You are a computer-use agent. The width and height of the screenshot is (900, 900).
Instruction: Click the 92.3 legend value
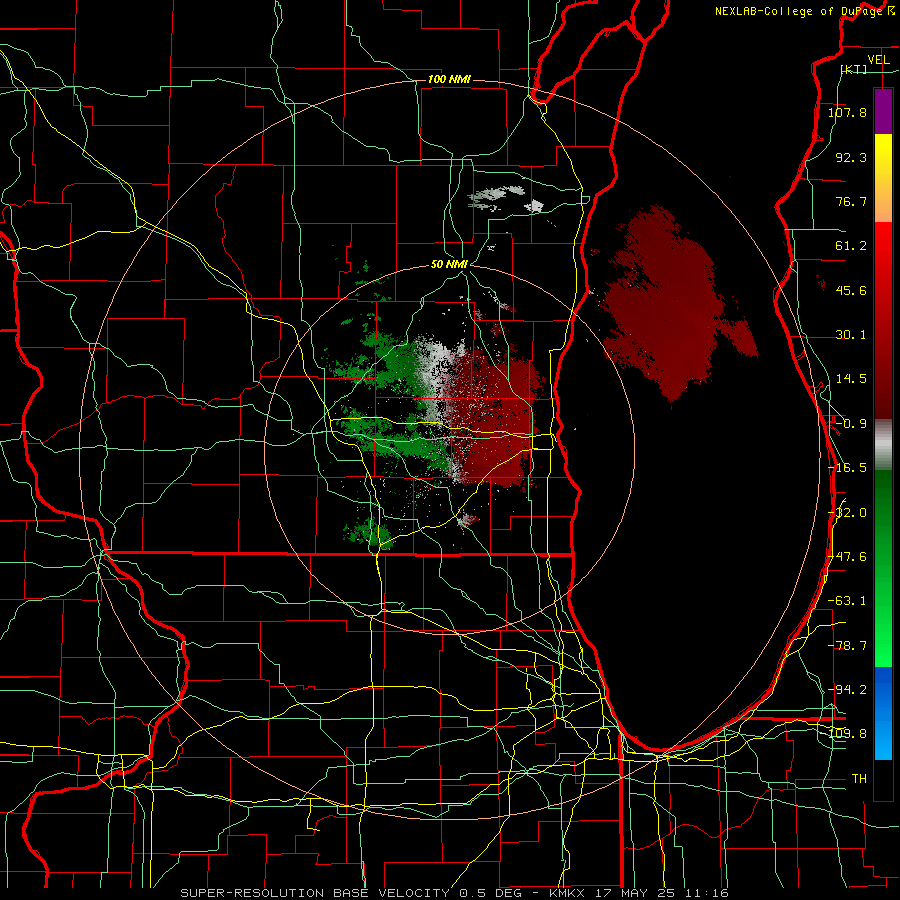[851, 157]
